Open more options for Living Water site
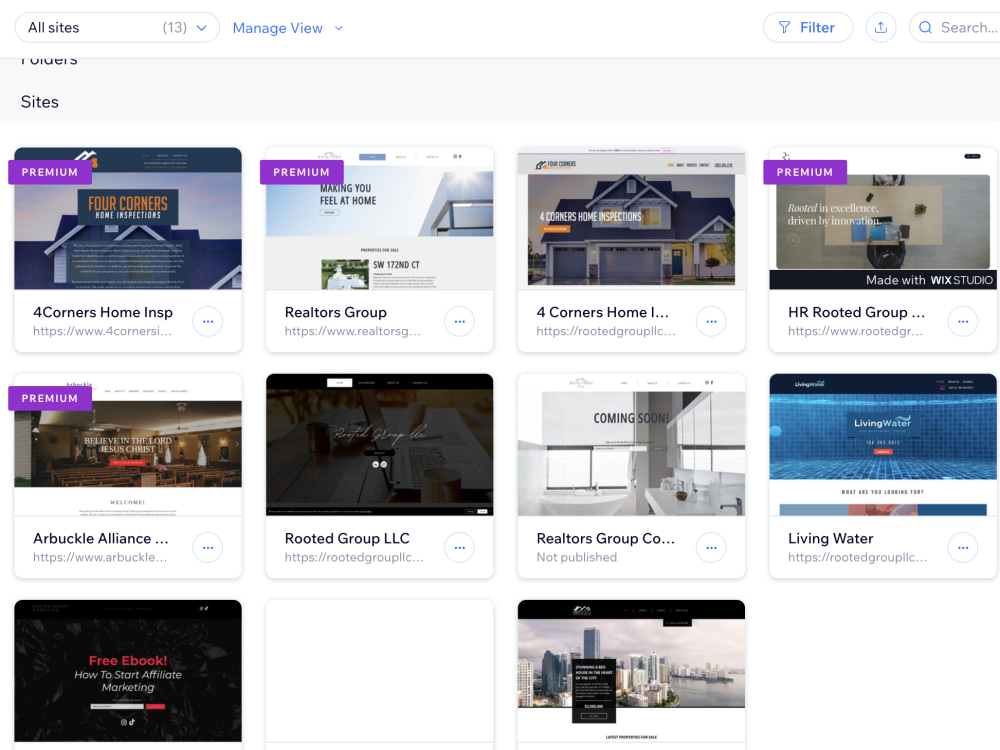 coord(963,547)
